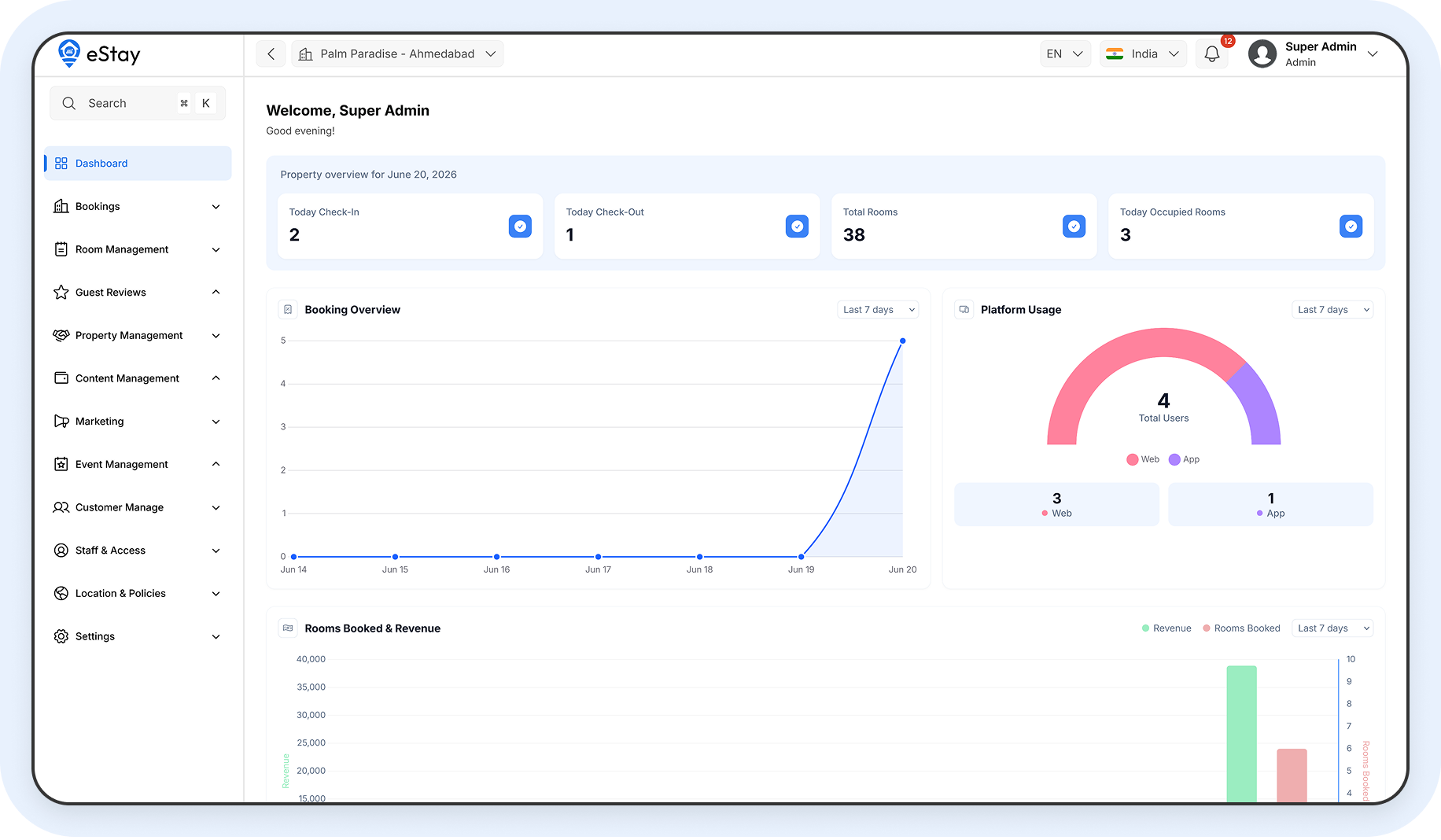Open Rooms Booked & Revenue Last 7 days dropdown

[x=1332, y=628]
